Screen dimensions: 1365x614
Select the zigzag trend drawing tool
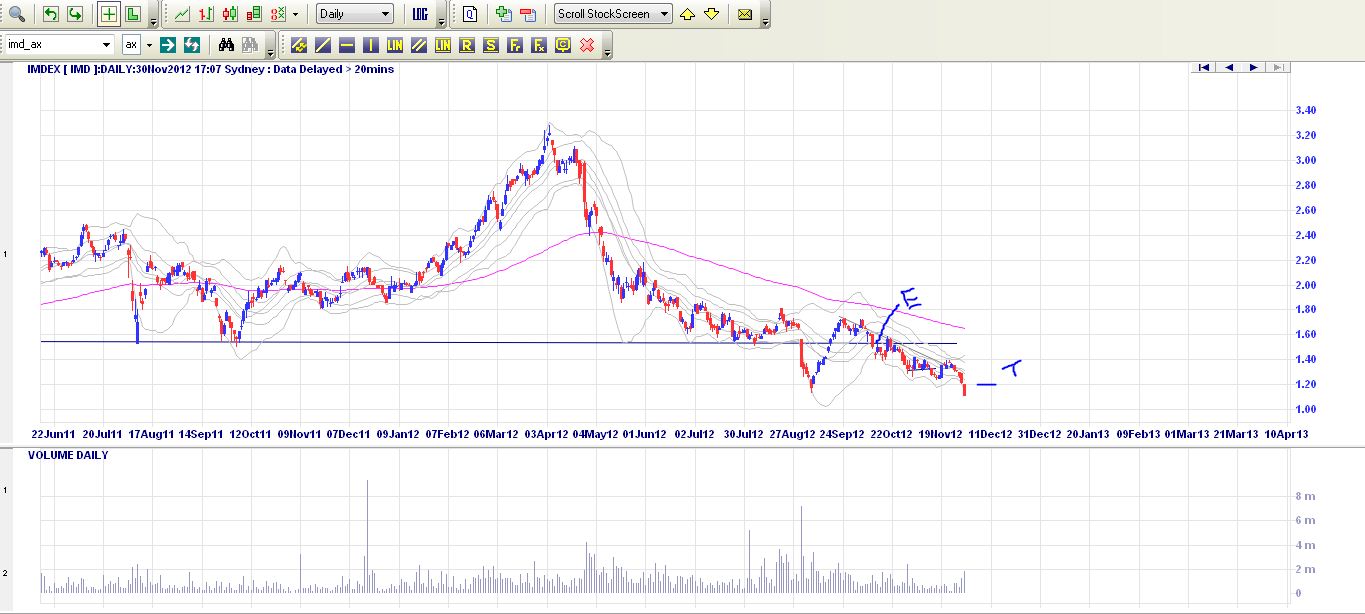pos(299,45)
